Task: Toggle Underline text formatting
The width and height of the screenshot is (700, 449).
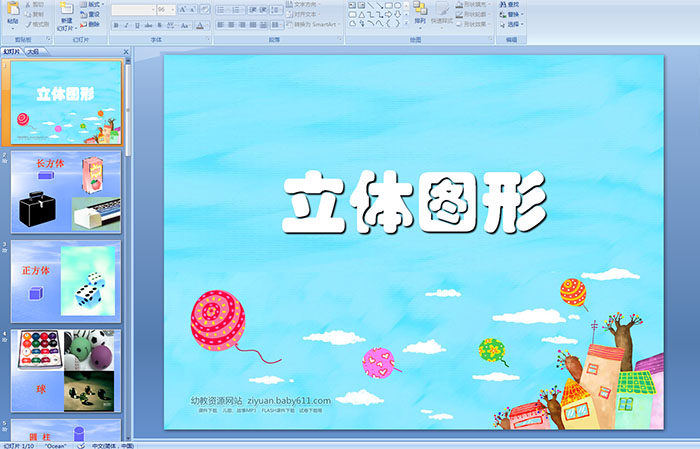Action: 135,25
